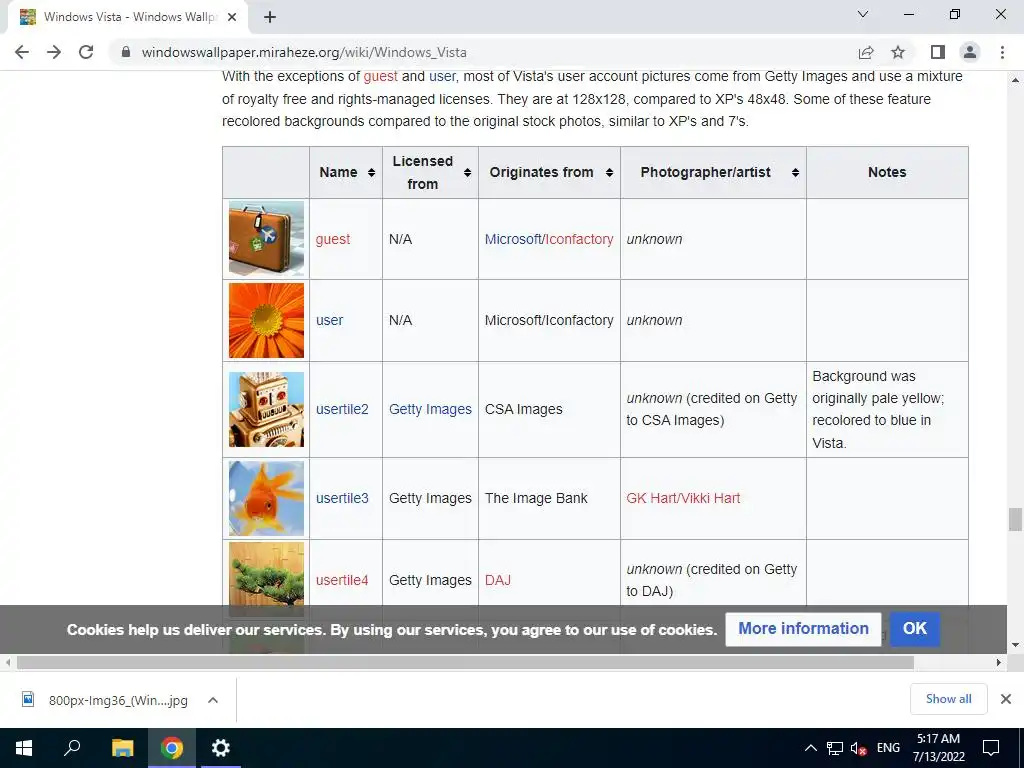Open the robot usertile2 thumbnail
This screenshot has height=768, width=1024.
click(266, 409)
